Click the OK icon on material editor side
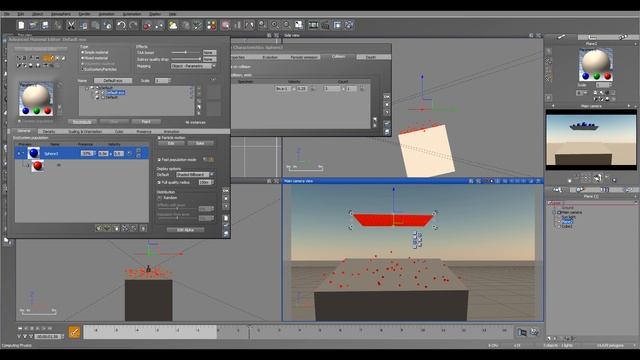The height and width of the screenshot is (360, 640). 226,190
